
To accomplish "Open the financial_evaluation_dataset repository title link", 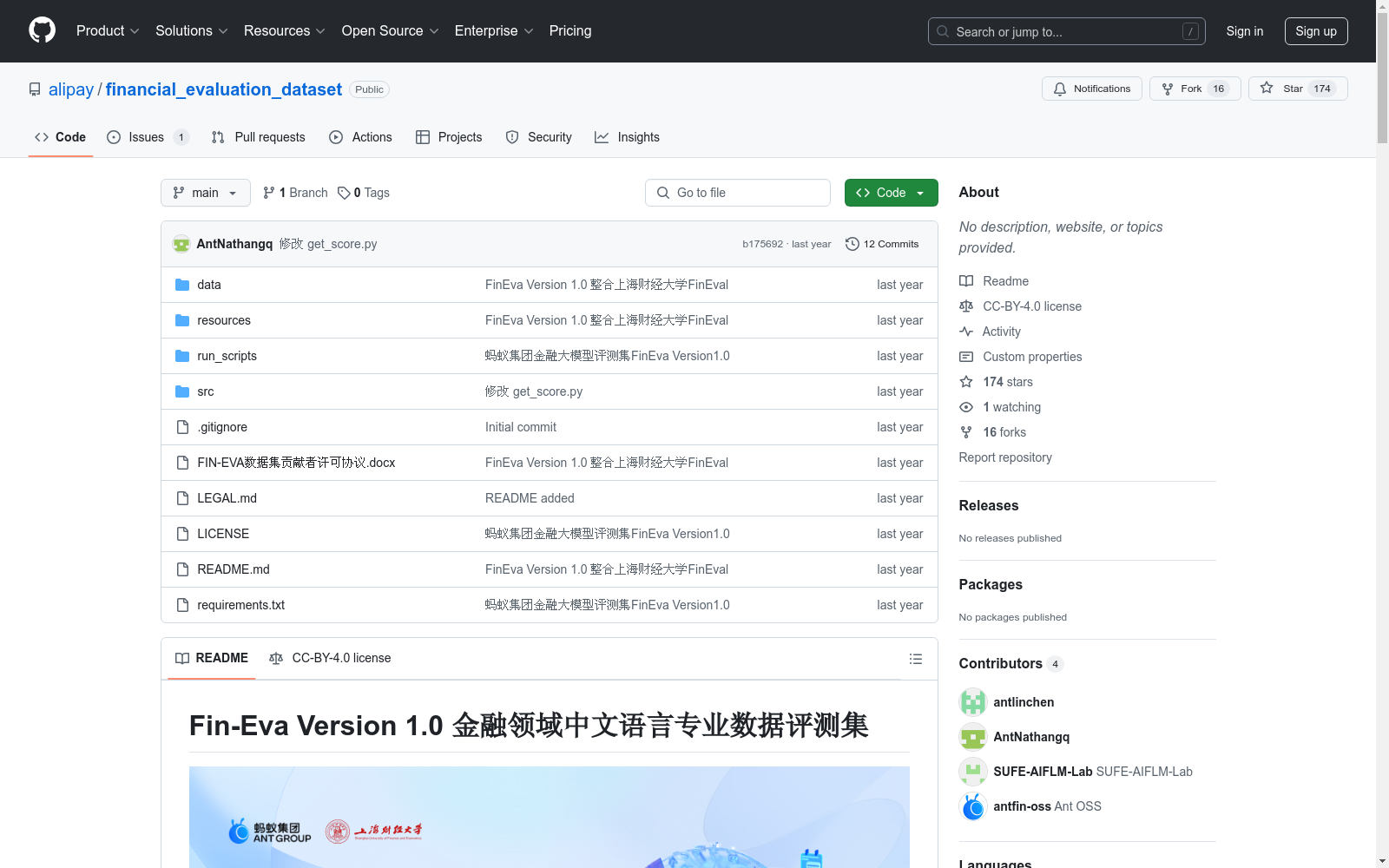I will coord(224,89).
